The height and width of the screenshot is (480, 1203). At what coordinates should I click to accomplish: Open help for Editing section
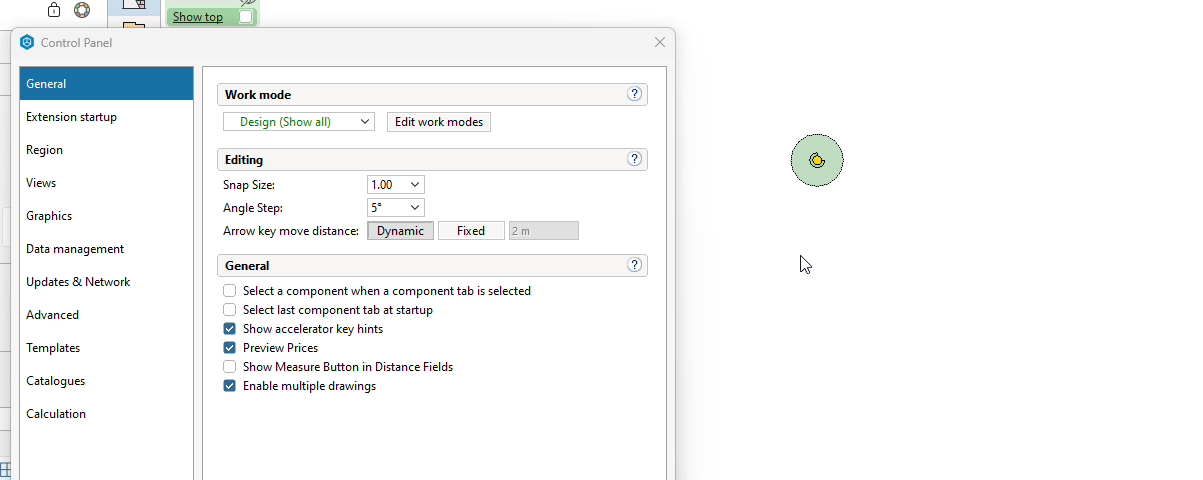[x=634, y=159]
